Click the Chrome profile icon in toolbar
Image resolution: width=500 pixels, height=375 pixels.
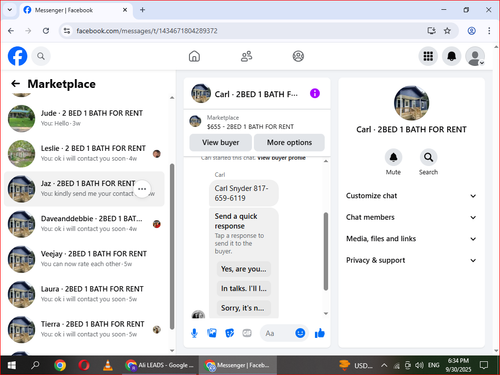471,31
